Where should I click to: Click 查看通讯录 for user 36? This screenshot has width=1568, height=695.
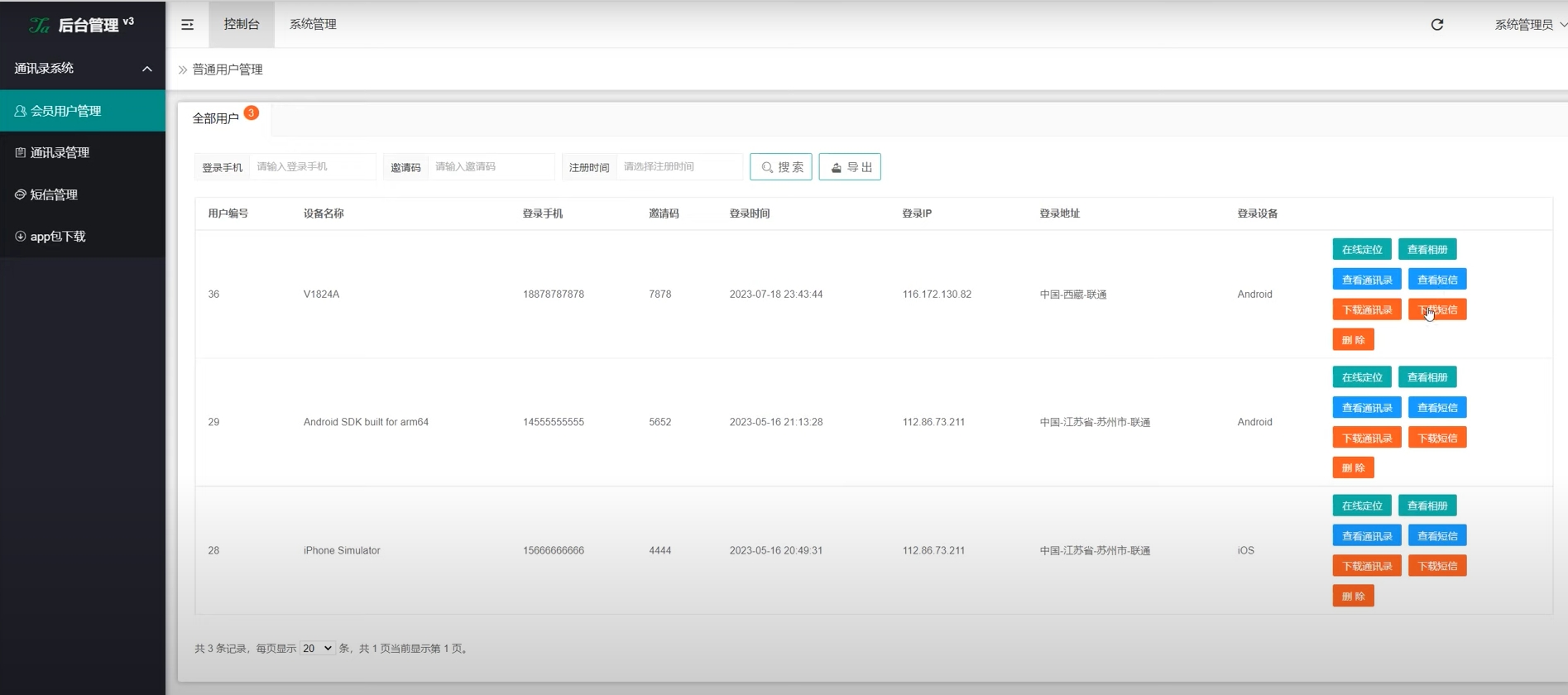pyautogui.click(x=1367, y=280)
